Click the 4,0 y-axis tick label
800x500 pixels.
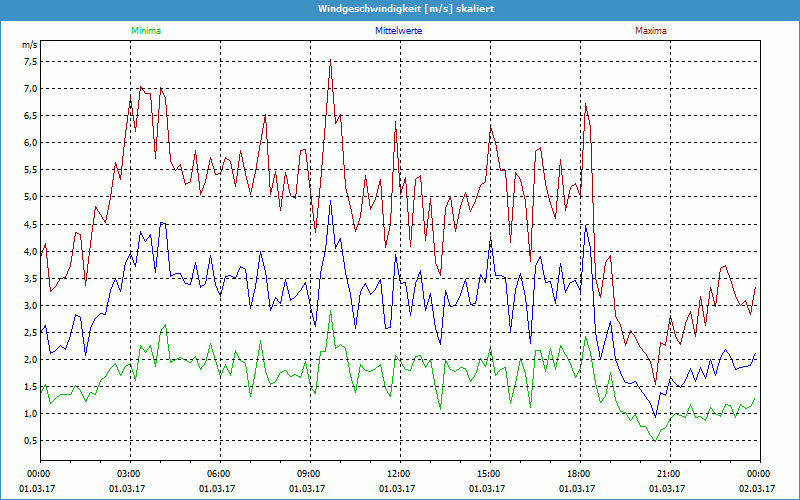click(x=31, y=252)
